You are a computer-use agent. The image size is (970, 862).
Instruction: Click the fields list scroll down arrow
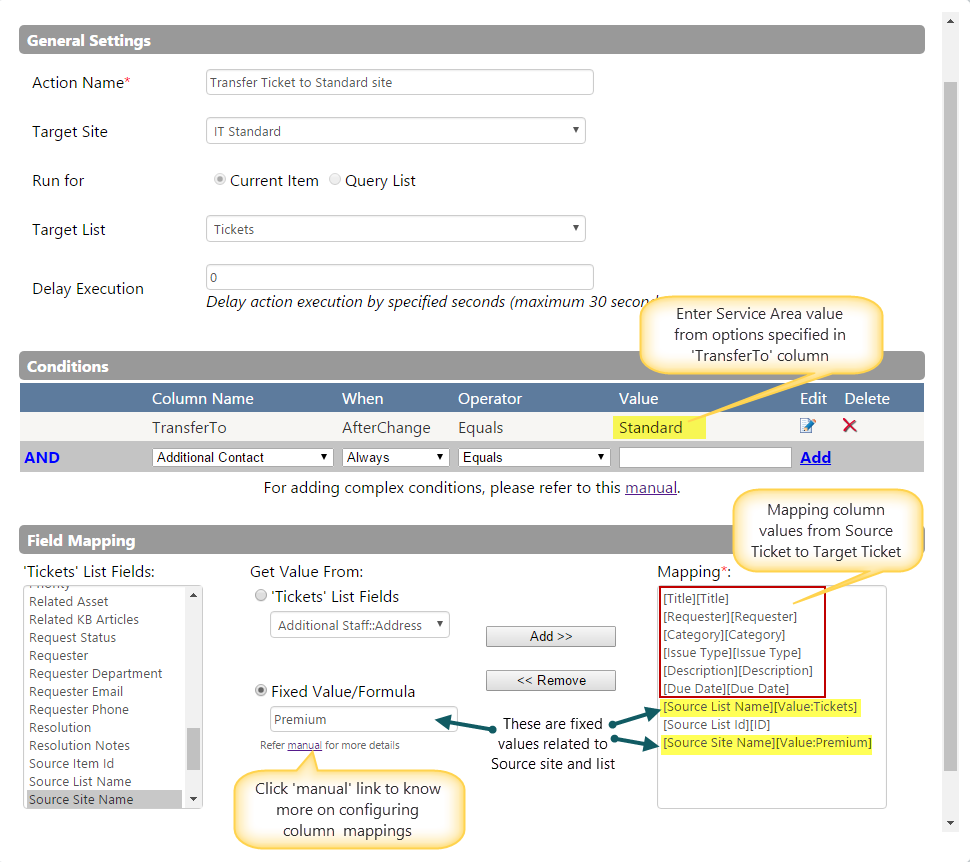(x=194, y=799)
